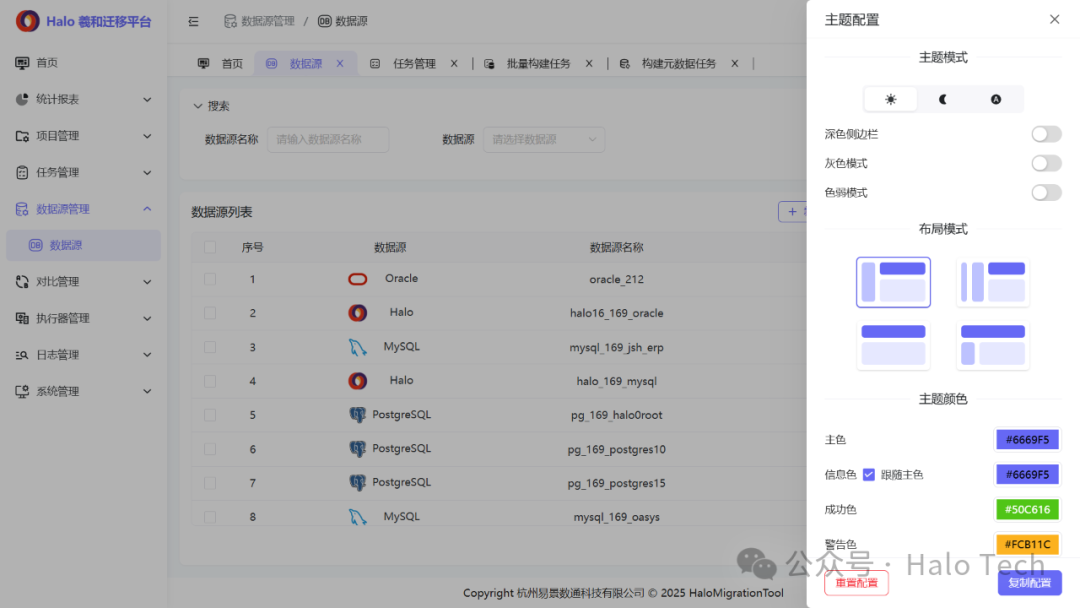
Task: Toggle the 色弱模式 switch
Action: pyautogui.click(x=1046, y=193)
